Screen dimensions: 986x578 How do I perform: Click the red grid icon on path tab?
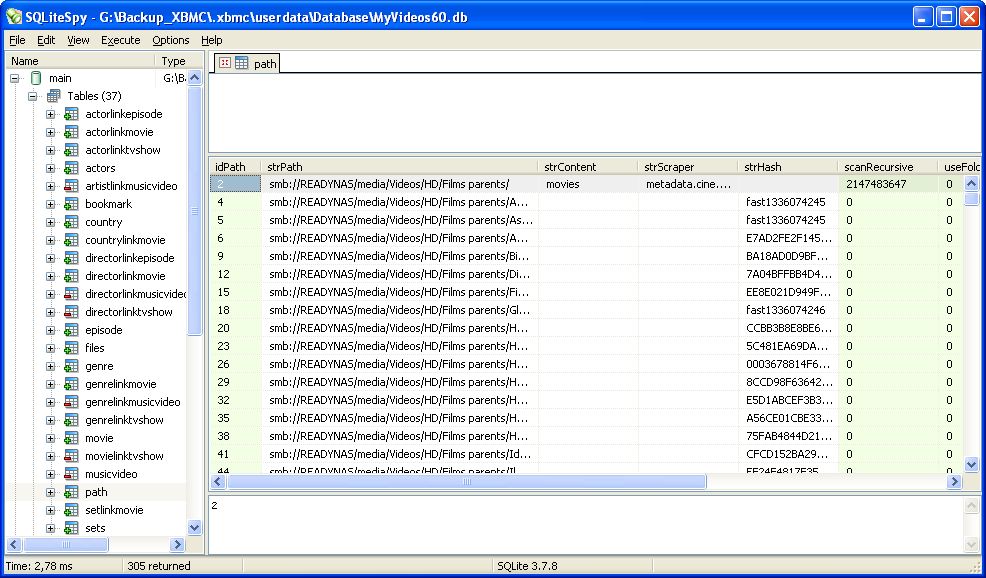pos(225,63)
